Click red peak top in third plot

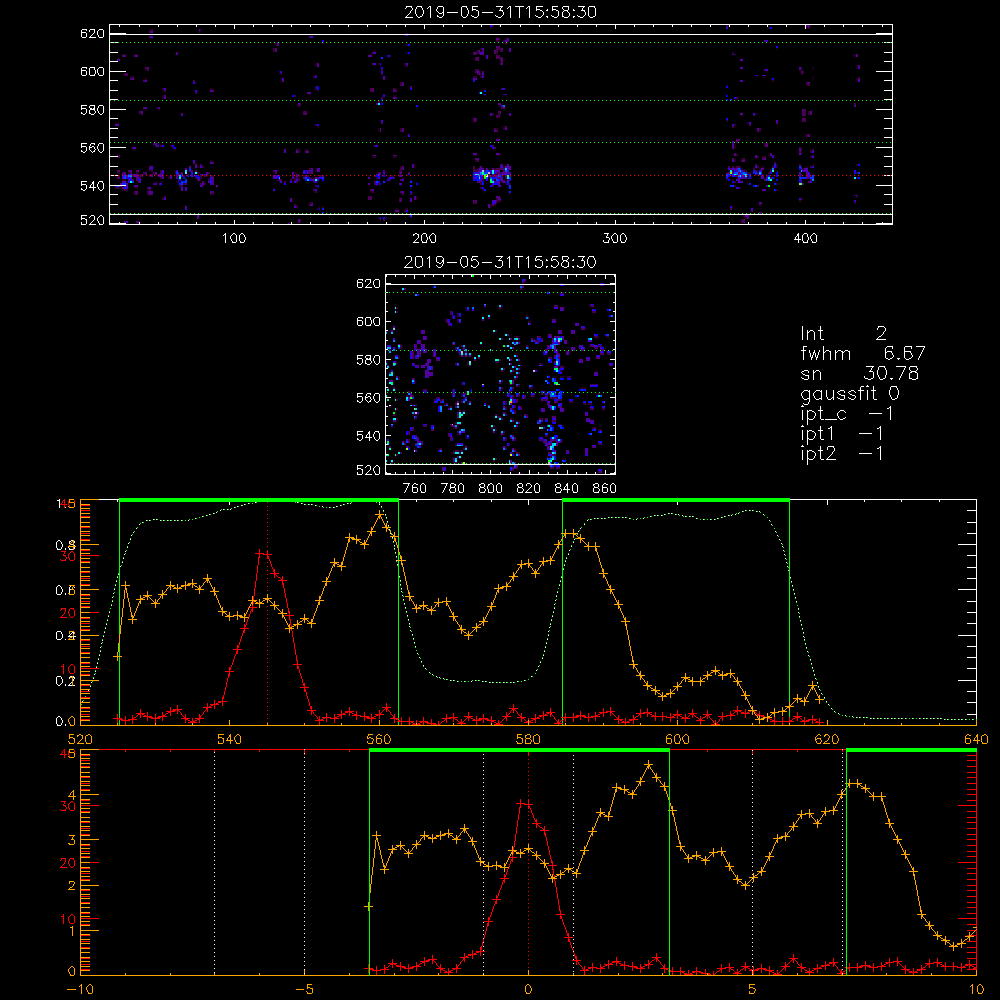coord(263,554)
